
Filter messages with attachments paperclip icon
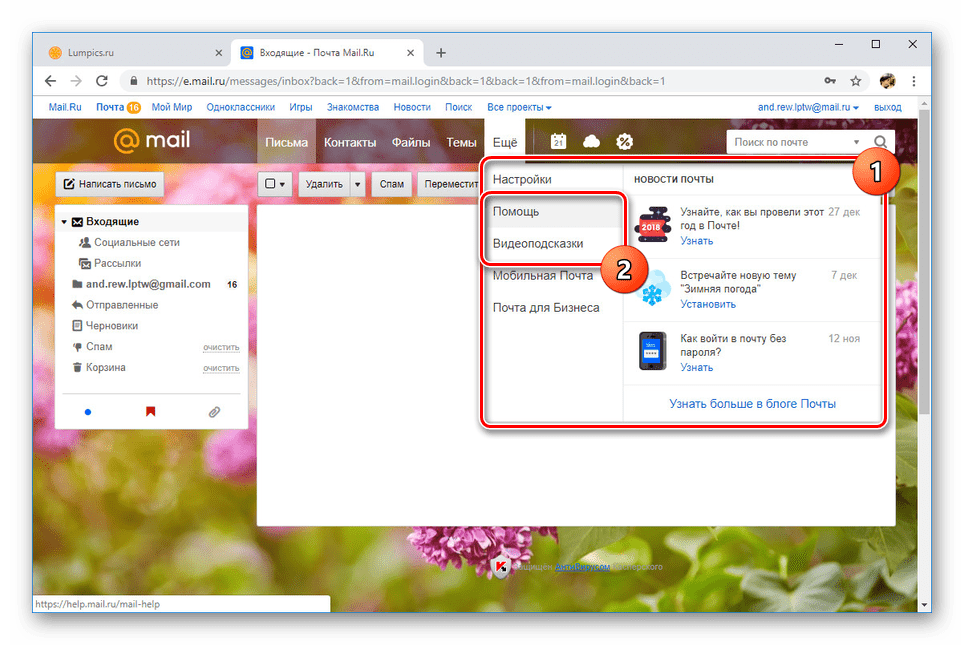214,412
